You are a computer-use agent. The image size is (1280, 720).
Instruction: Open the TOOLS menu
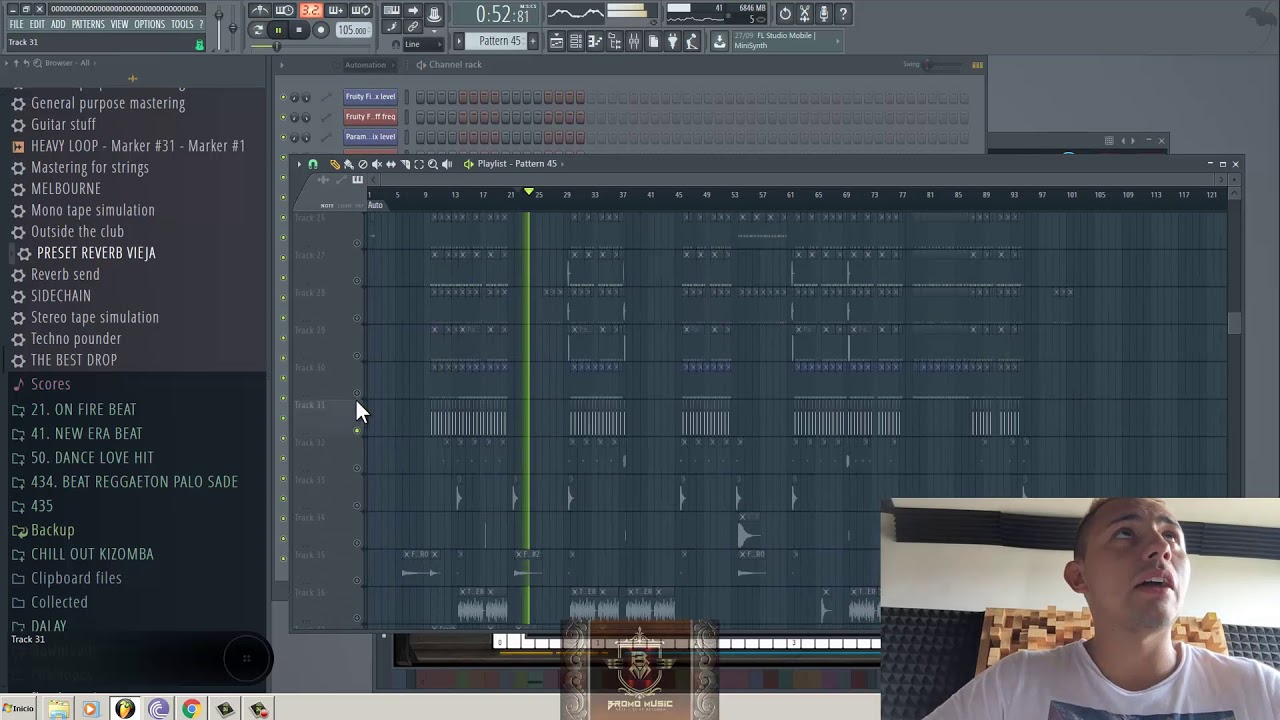click(x=182, y=24)
